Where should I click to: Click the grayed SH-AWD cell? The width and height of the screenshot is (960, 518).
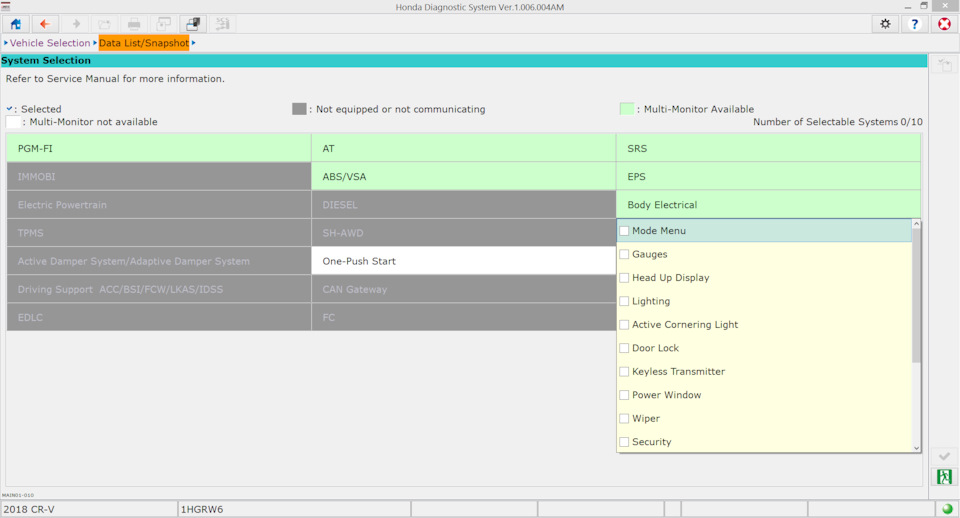pos(463,233)
